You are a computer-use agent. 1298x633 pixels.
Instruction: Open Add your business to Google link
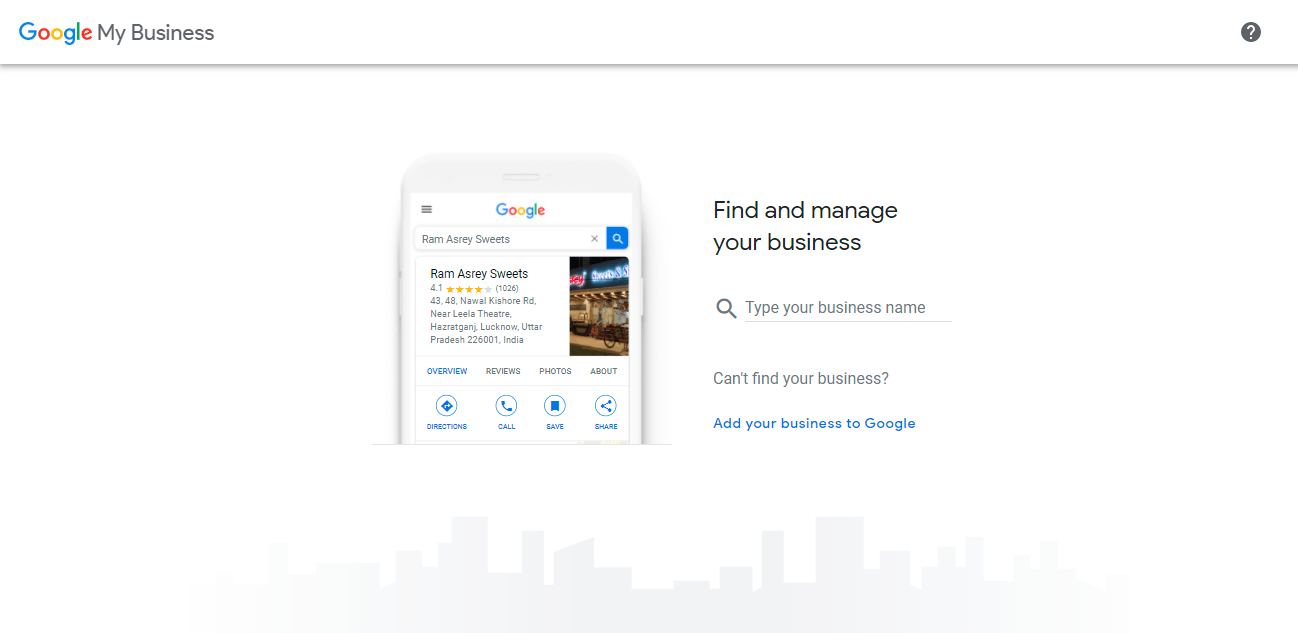[814, 423]
